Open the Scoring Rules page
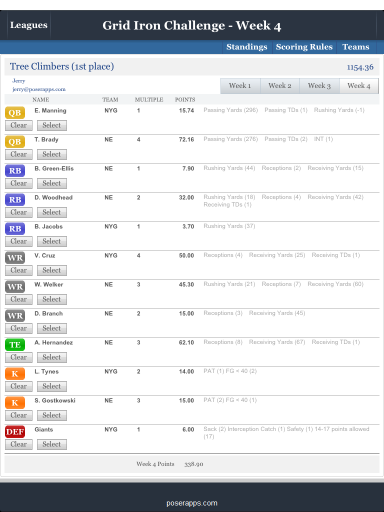 coord(304,47)
